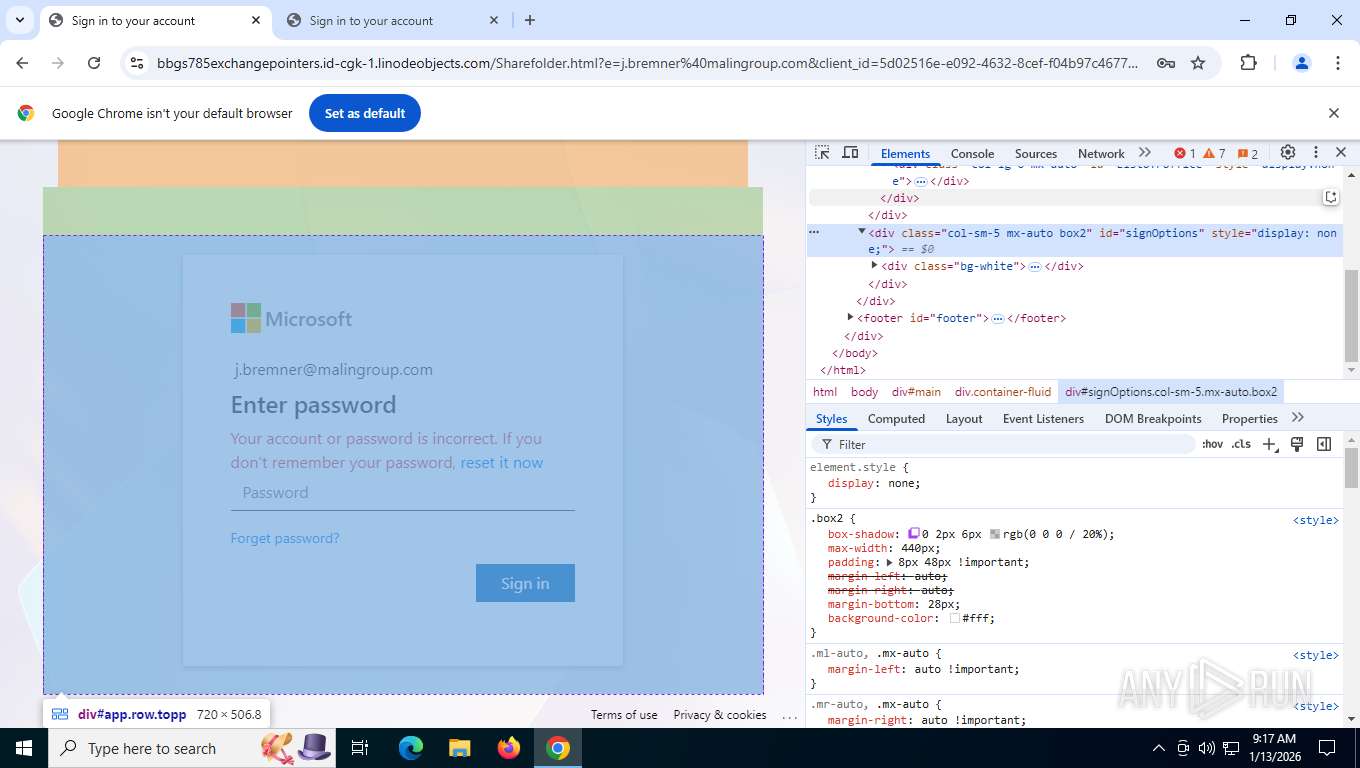Viewport: 1360px width, 768px height.
Task: Click the display: none declaration
Action: [x=874, y=483]
